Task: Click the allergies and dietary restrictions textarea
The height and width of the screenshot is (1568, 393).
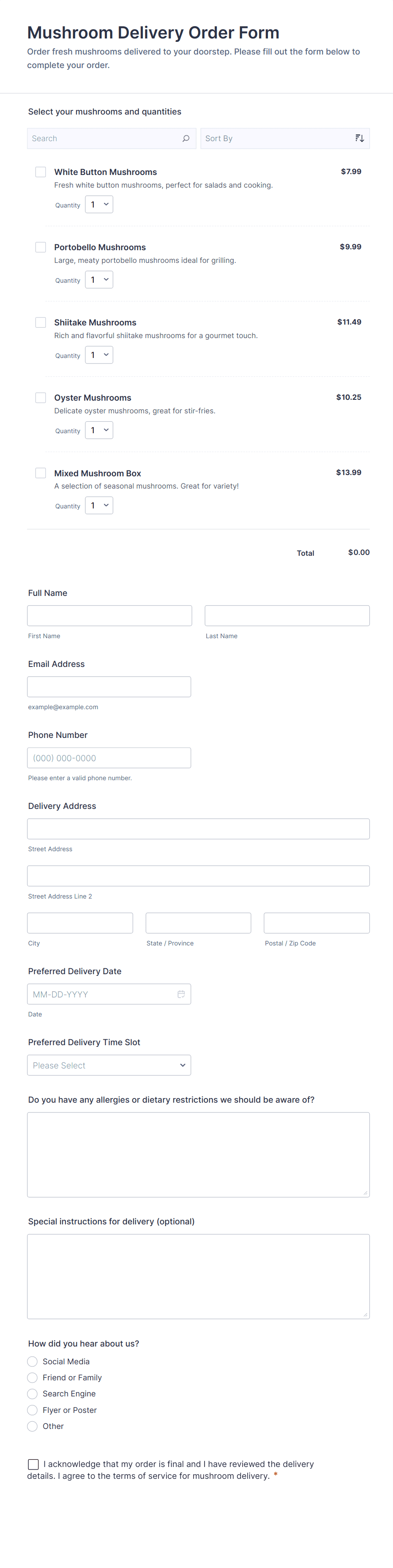Action: 198,1155
